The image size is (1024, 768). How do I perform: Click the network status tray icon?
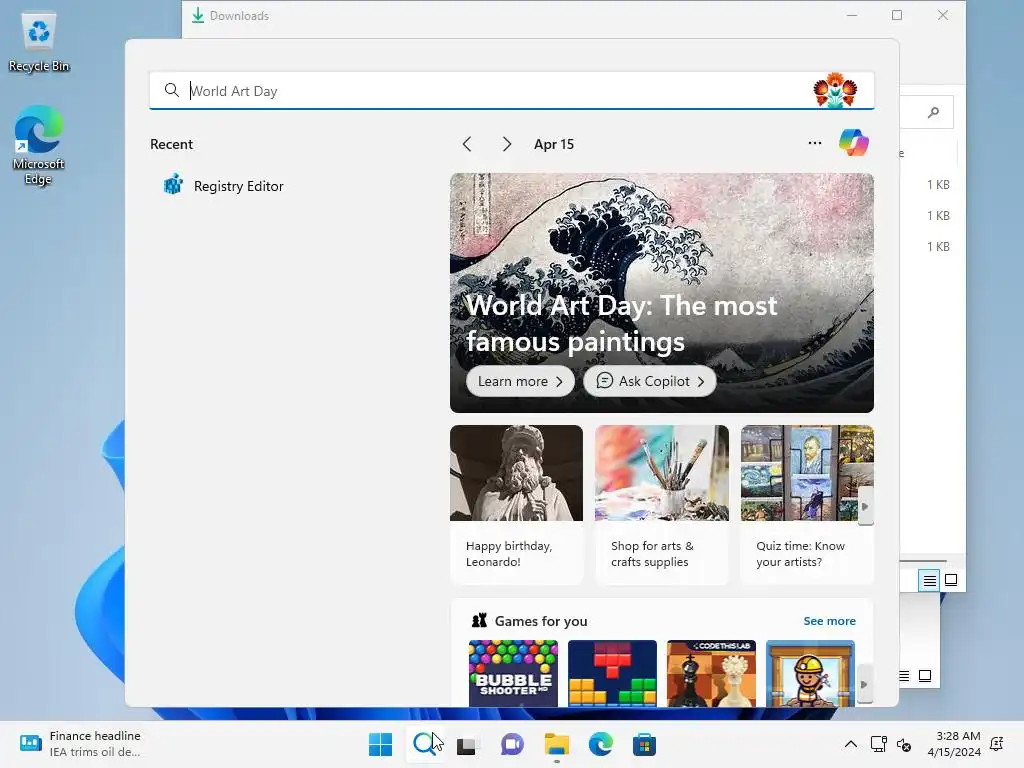[879, 744]
